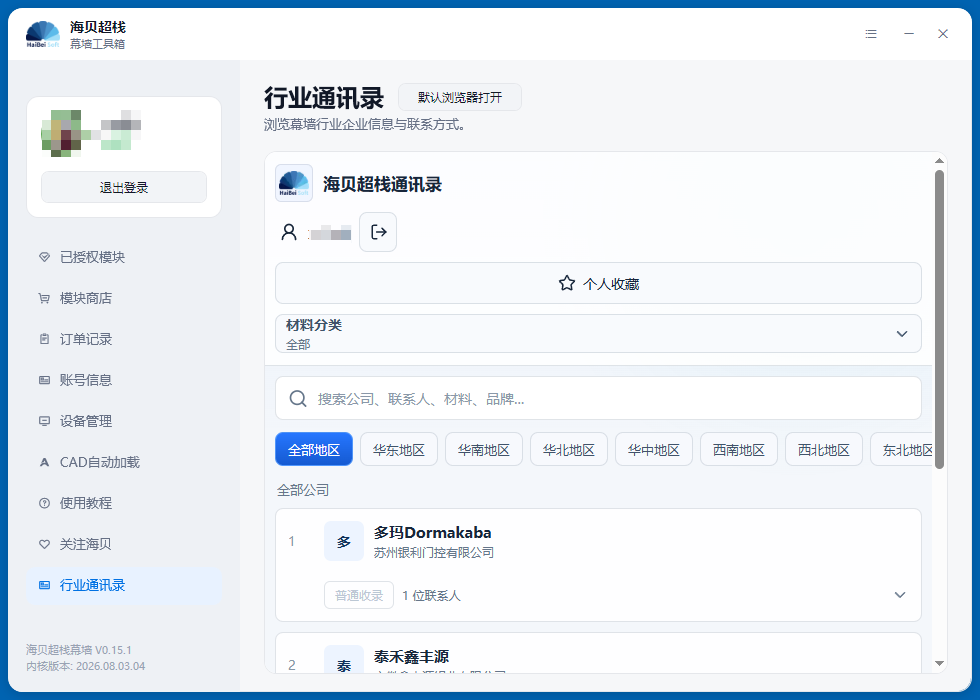Viewport: 980px width, 700px height.
Task: Open CAD自动加载 in the sidebar
Action: click(124, 462)
